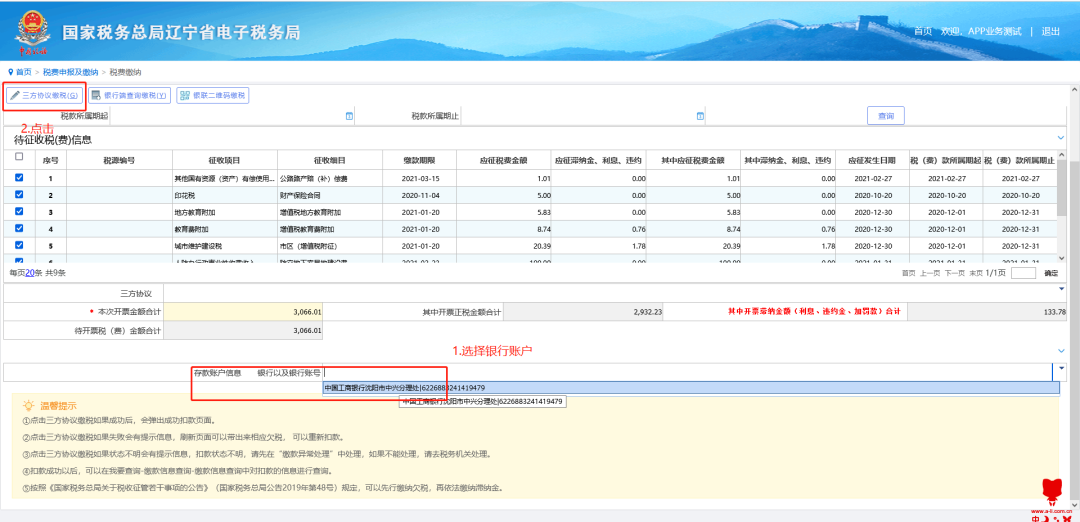
Task: Click pagination 下一页 link
Action: (x=954, y=273)
